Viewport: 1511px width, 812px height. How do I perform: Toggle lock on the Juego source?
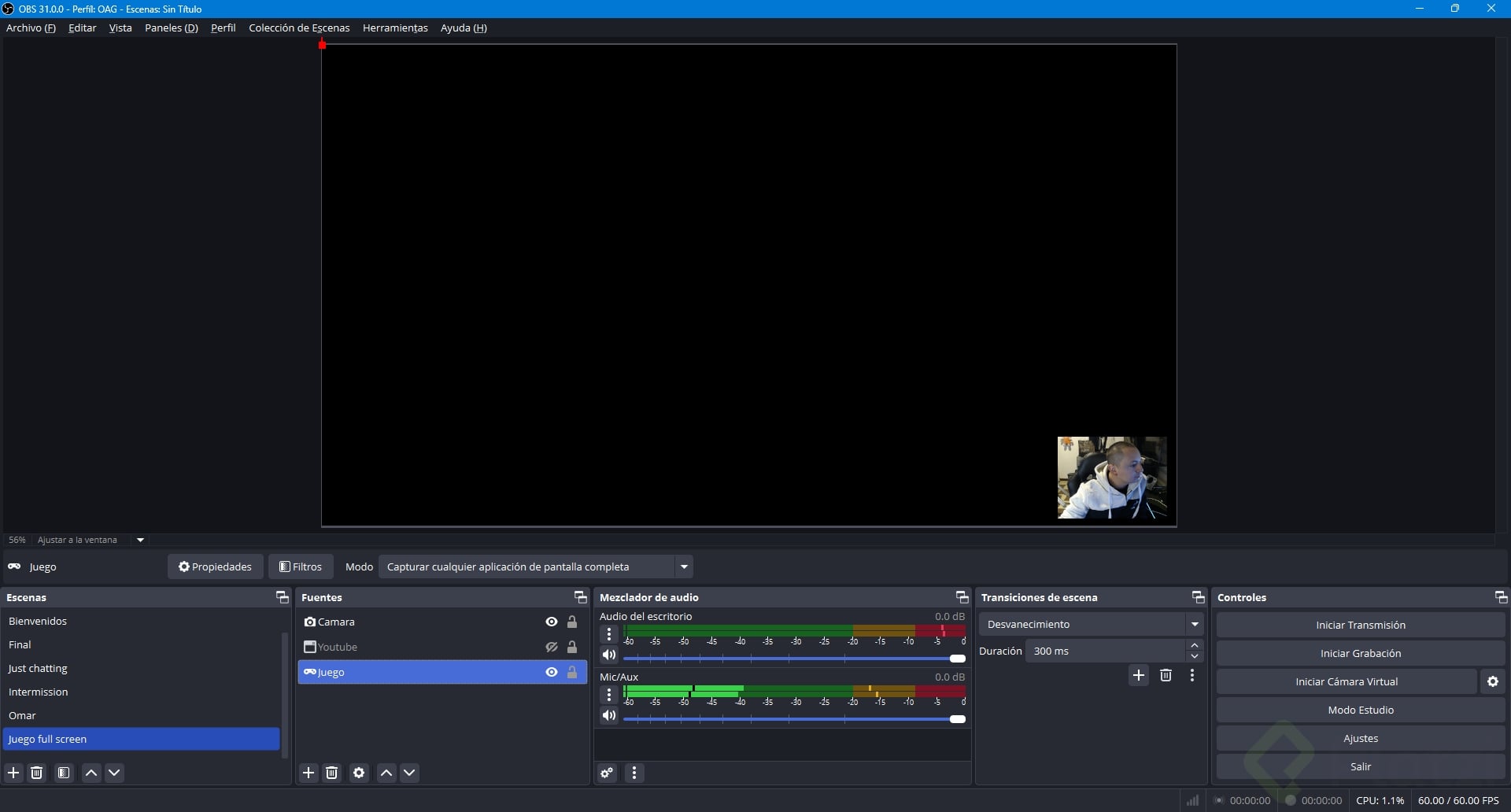click(x=573, y=673)
